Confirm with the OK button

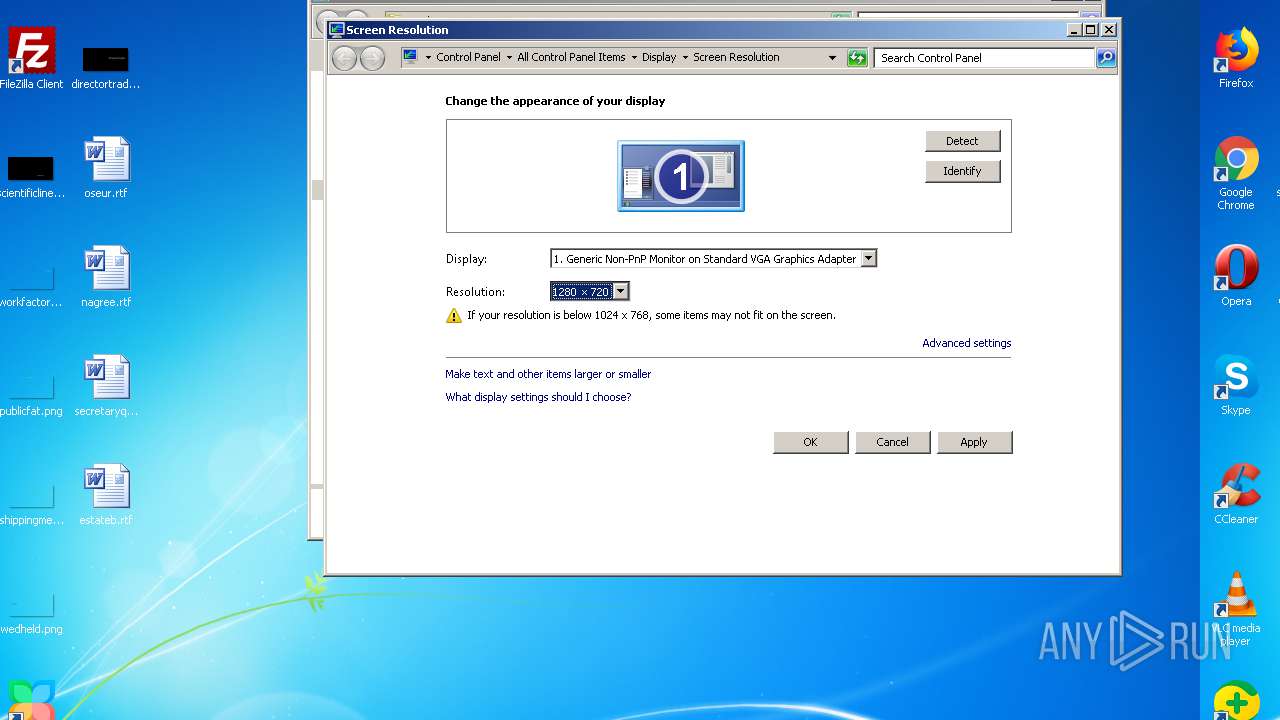(810, 442)
